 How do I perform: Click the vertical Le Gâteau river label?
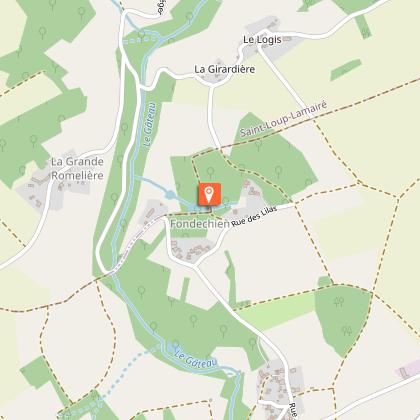[150, 125]
